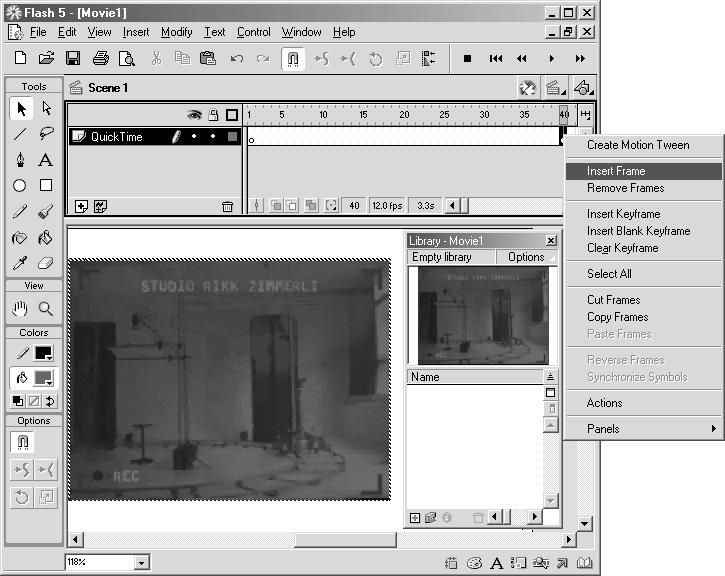The image size is (725, 576).
Task: Click the Save toolbar icon
Action: [73, 58]
